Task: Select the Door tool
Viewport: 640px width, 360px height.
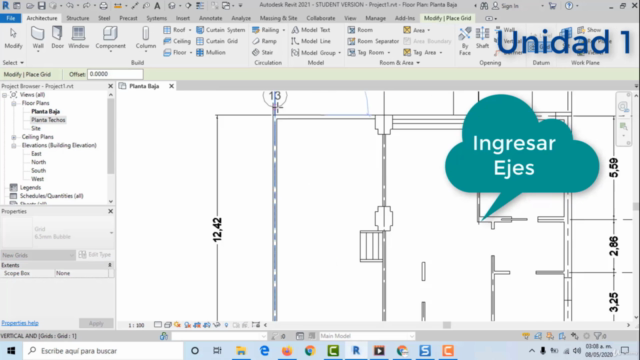Action: [57, 38]
